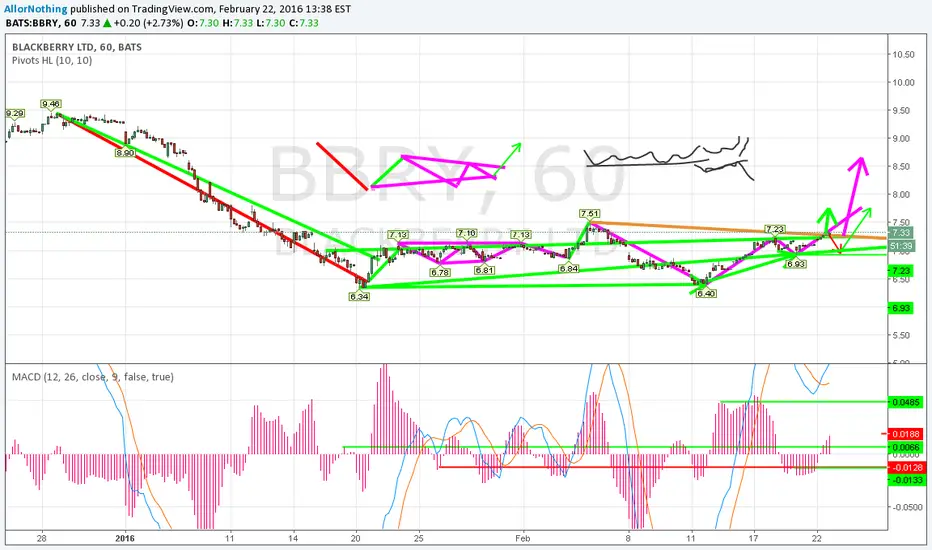This screenshot has height=550, width=932.
Task: Click the red -0.0128 MACD axis tag
Action: [906, 468]
